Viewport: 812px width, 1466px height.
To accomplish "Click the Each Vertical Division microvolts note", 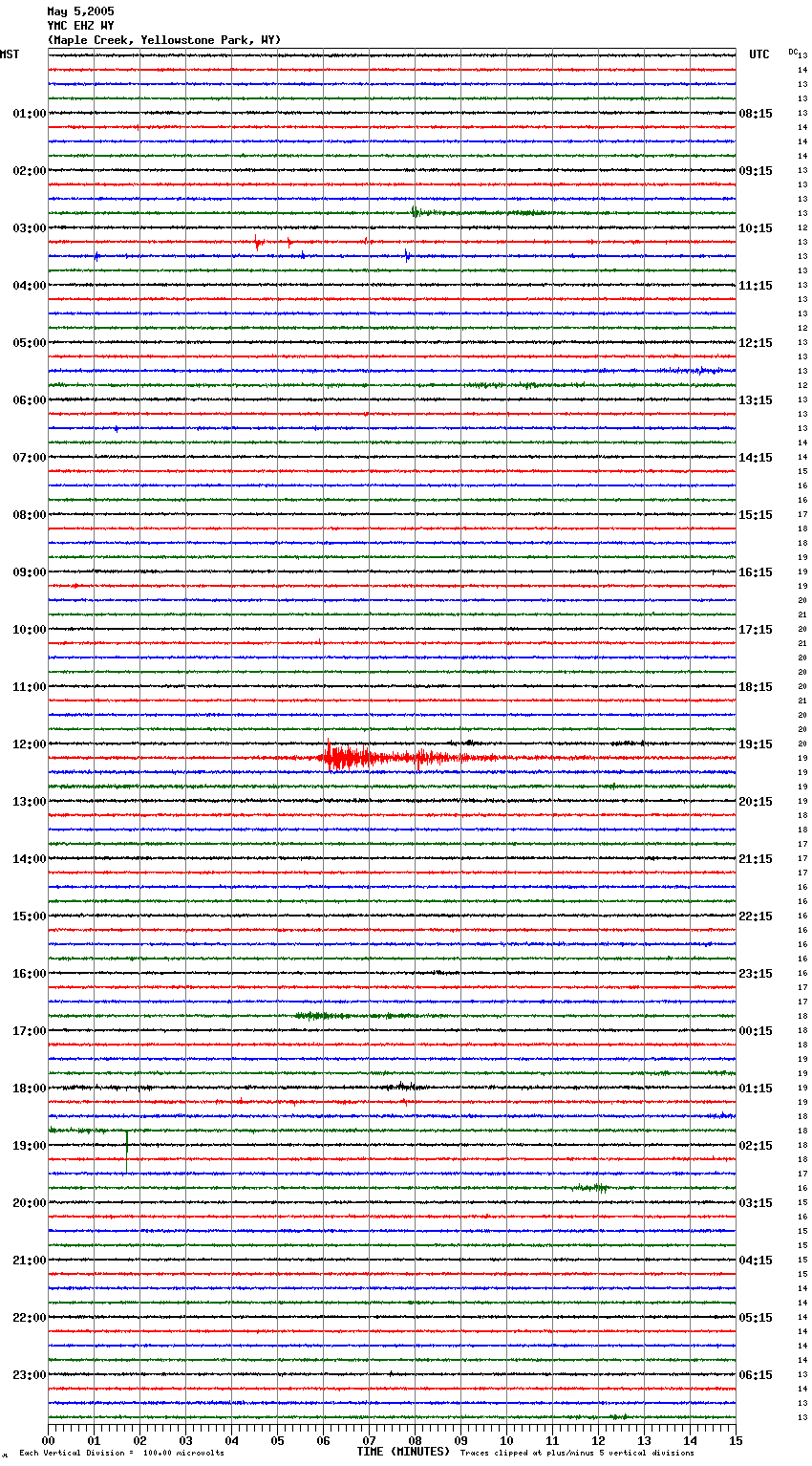I will coord(121,1453).
